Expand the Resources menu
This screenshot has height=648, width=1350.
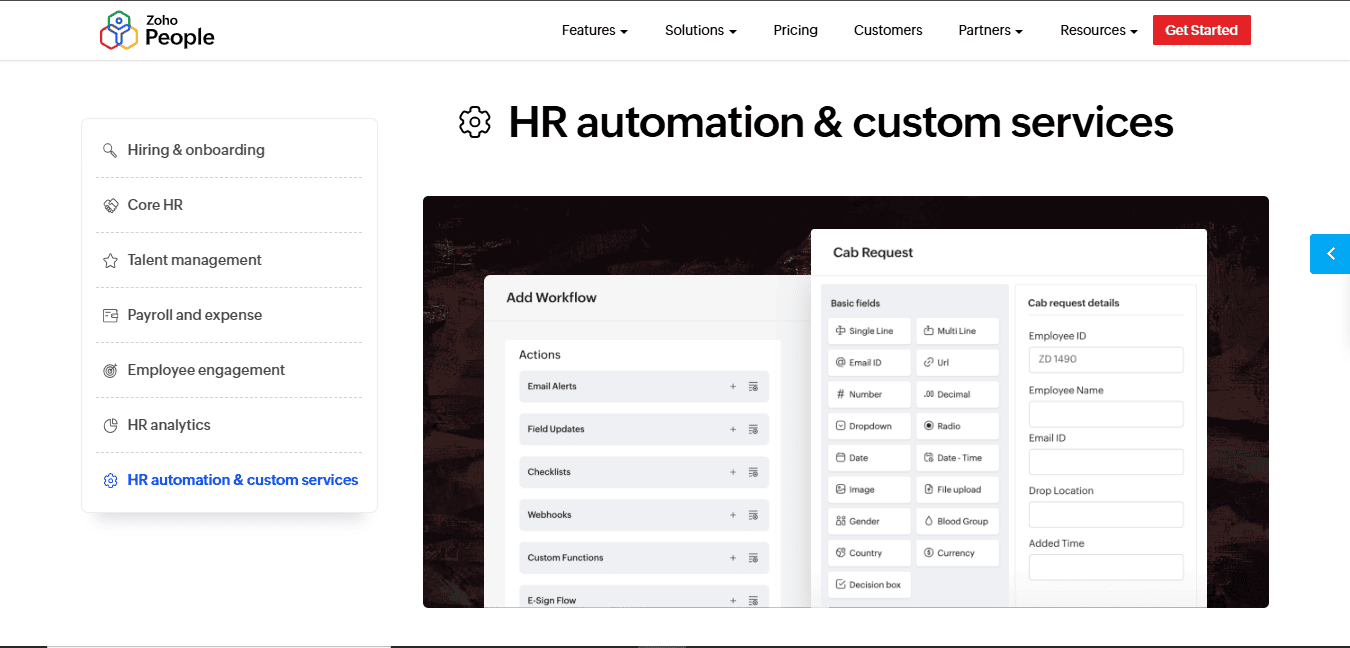coord(1098,30)
